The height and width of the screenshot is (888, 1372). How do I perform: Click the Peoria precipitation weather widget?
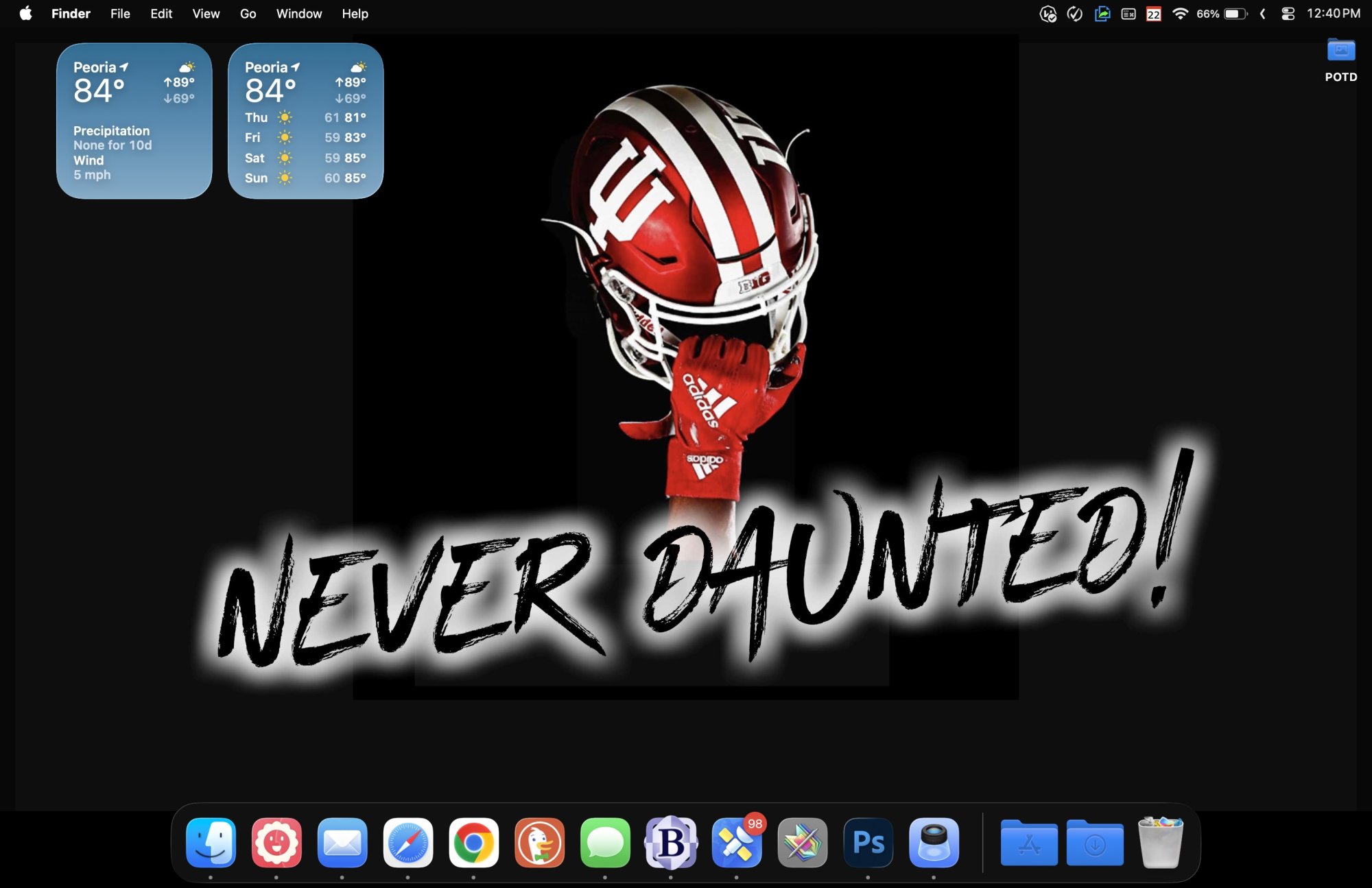pos(134,121)
